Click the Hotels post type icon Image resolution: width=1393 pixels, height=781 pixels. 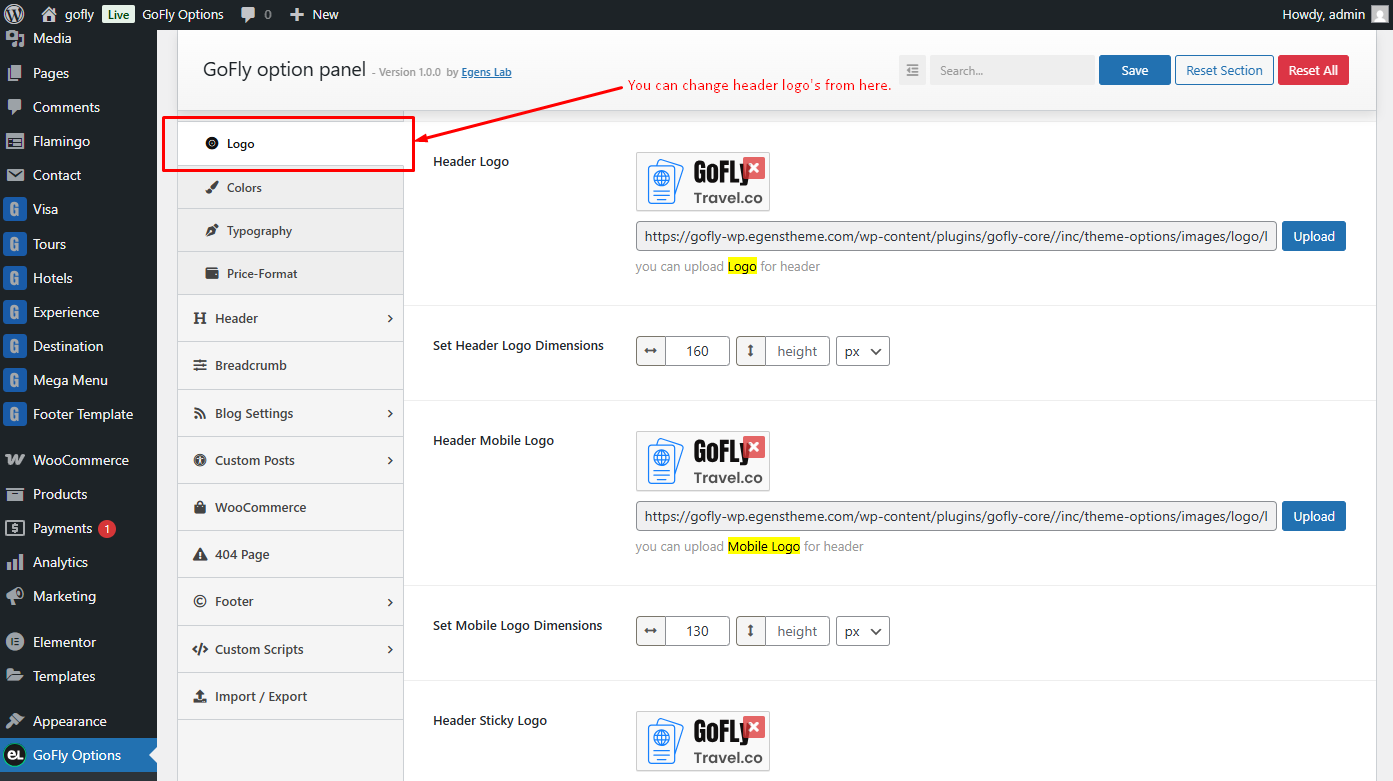click(15, 278)
